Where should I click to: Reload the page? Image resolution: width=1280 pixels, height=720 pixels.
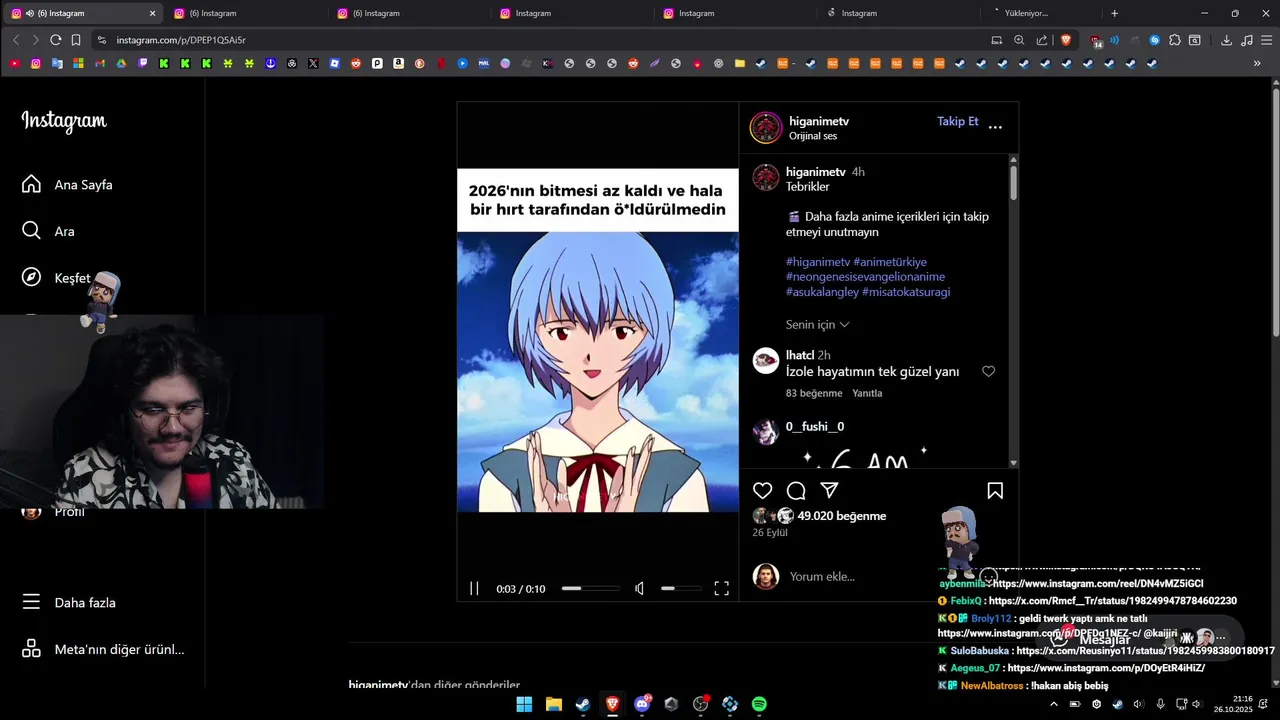55,40
